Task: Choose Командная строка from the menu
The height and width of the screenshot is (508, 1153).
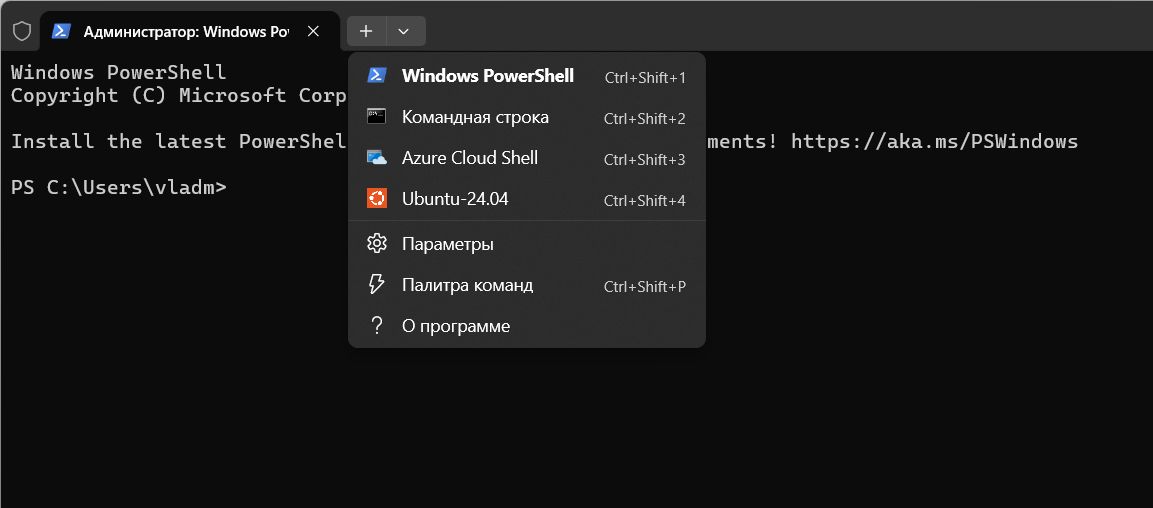Action: [x=526, y=118]
